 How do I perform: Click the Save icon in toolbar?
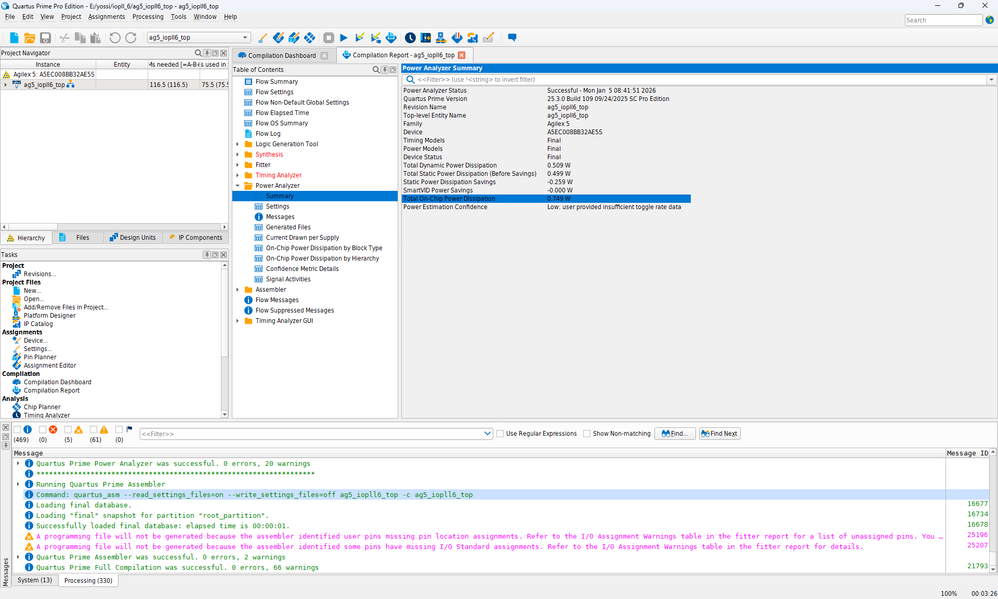click(x=45, y=38)
